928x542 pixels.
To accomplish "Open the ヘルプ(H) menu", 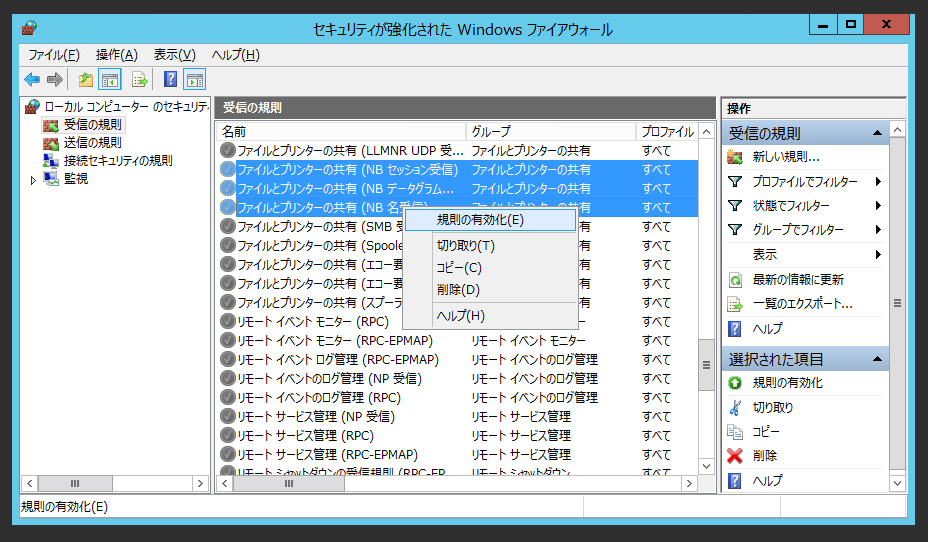I will coord(236,55).
